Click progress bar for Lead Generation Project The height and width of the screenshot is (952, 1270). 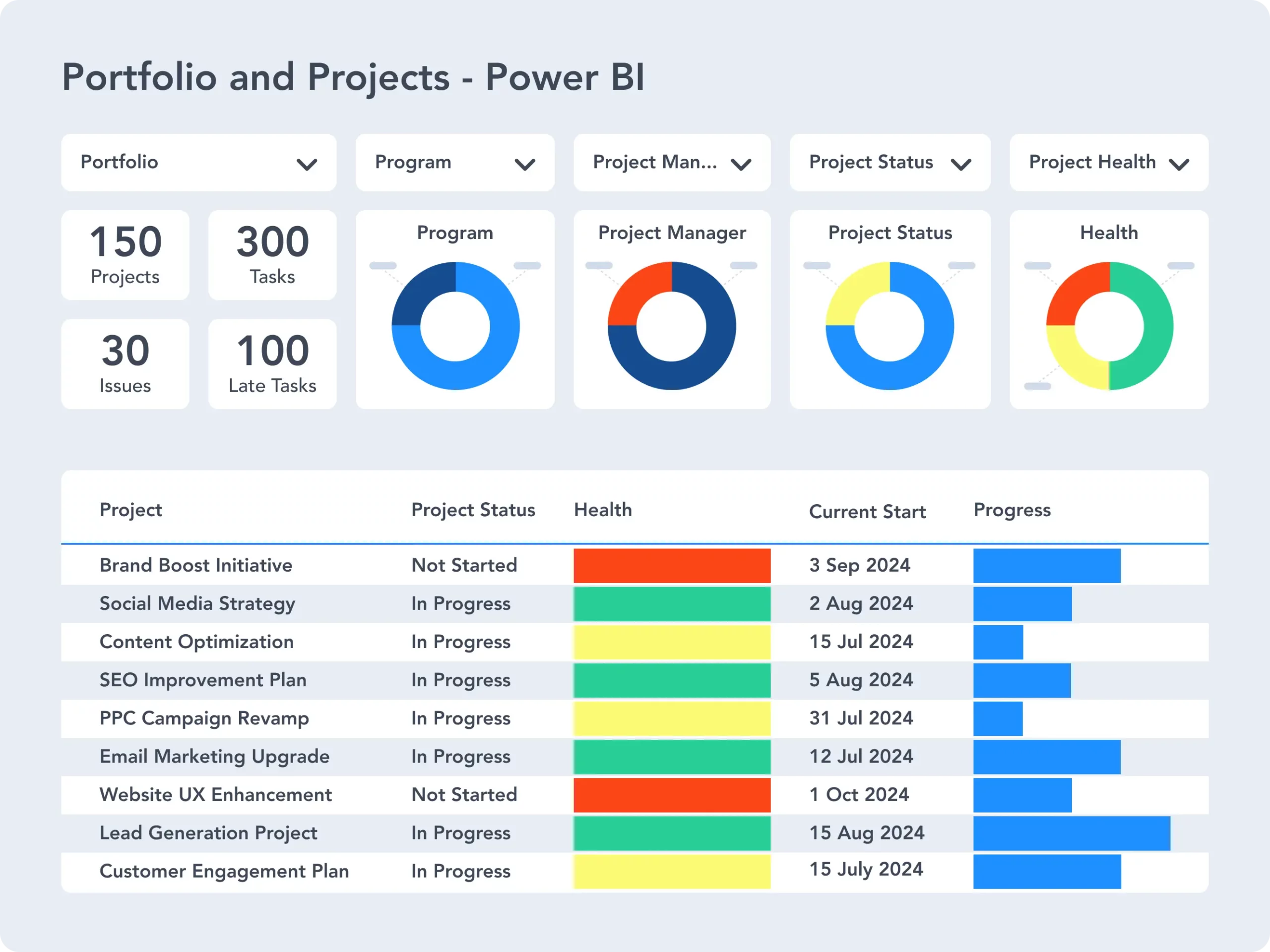pos(1072,833)
